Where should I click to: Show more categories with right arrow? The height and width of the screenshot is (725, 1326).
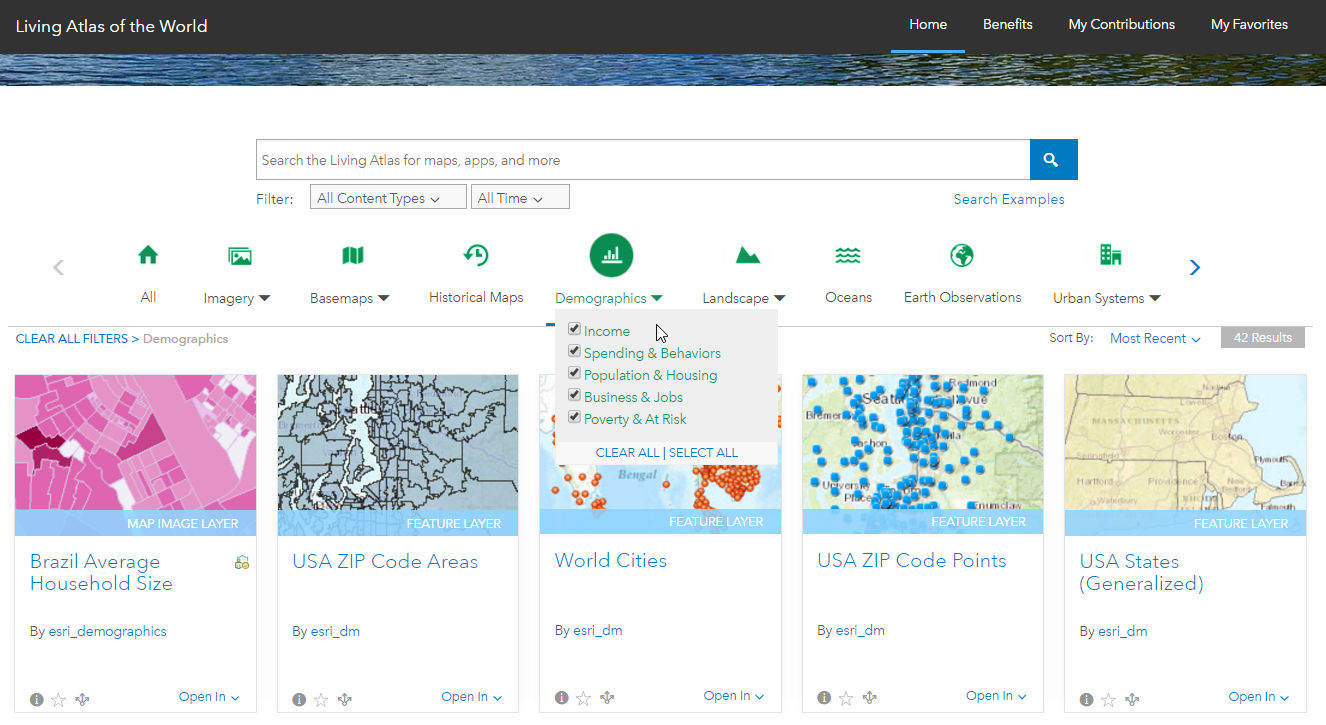click(x=1194, y=267)
